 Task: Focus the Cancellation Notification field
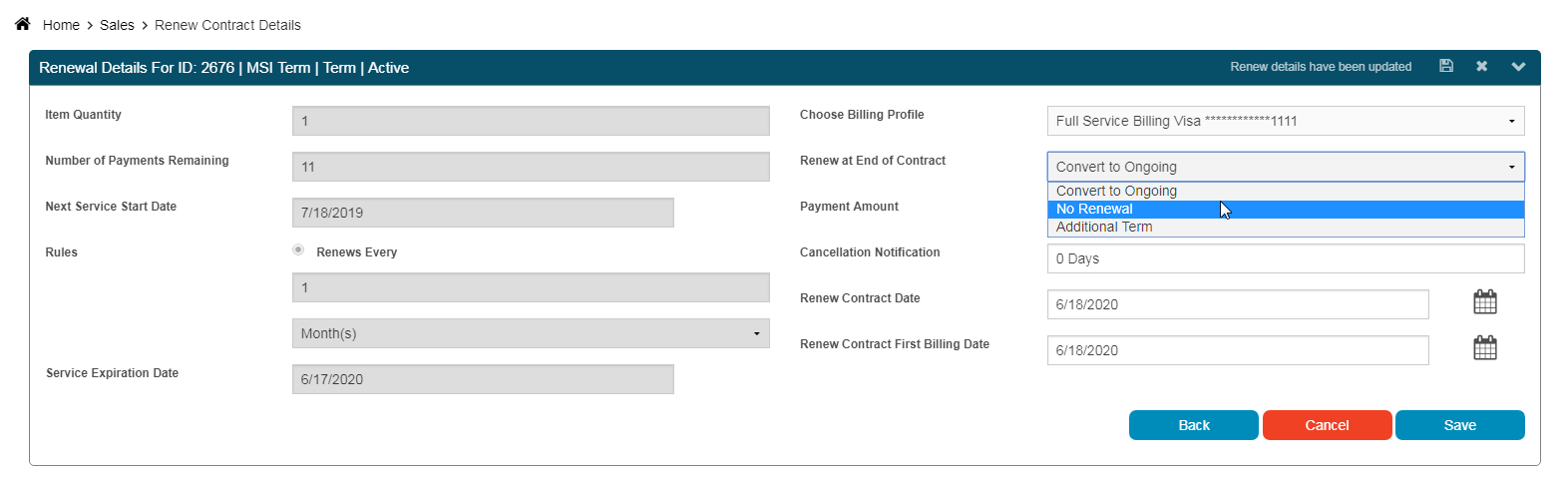point(1286,258)
